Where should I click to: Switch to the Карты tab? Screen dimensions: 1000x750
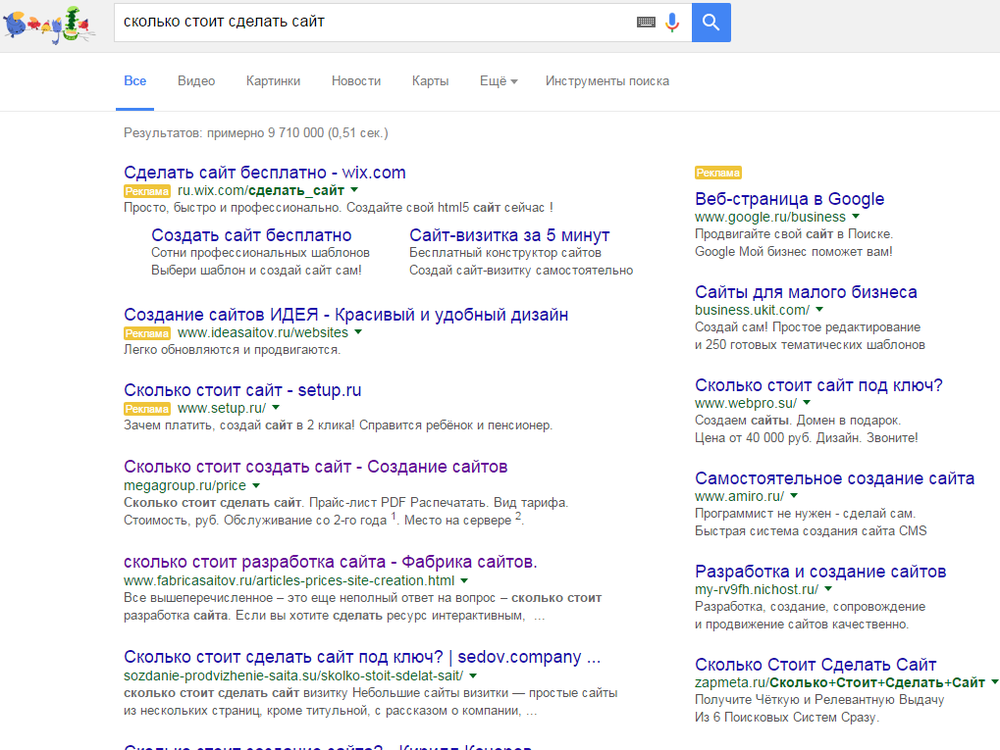pyautogui.click(x=430, y=81)
